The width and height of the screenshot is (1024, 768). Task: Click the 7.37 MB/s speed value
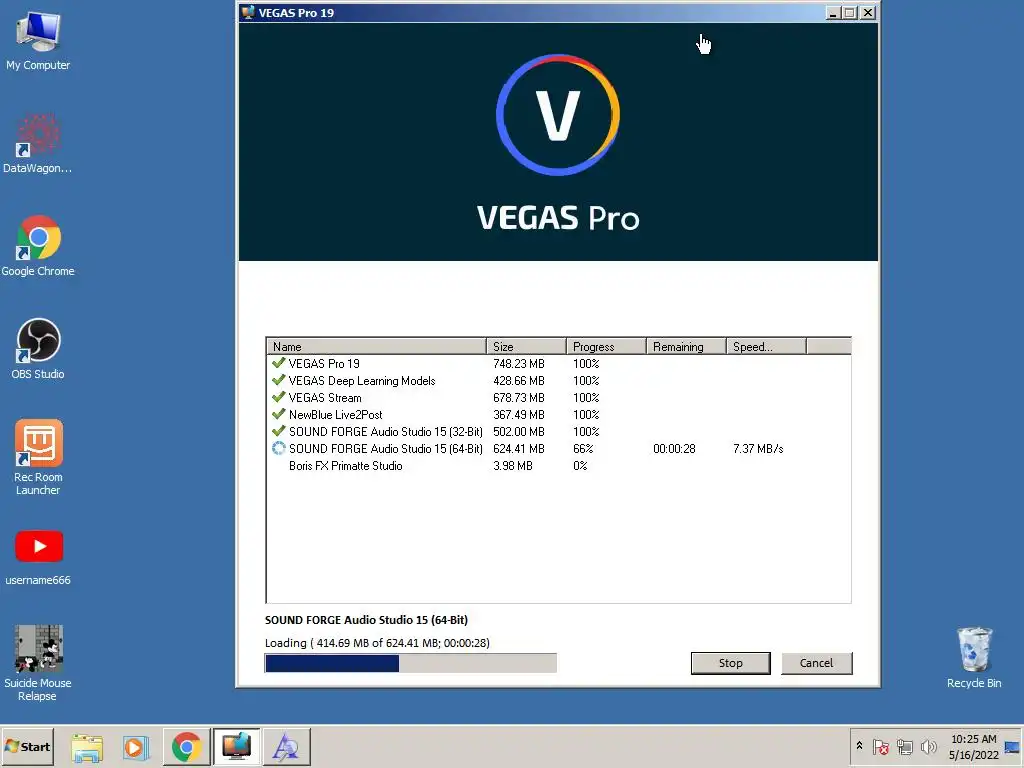758,449
